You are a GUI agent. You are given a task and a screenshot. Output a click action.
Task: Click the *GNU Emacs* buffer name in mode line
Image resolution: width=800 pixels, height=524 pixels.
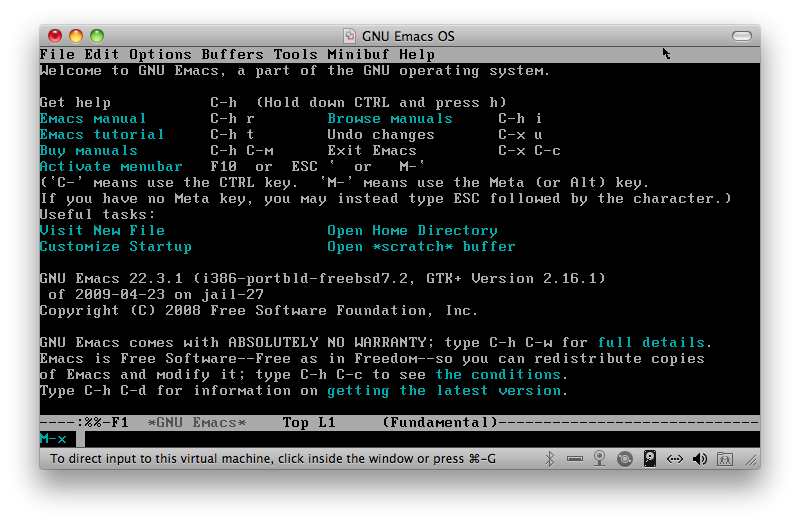click(x=197, y=422)
